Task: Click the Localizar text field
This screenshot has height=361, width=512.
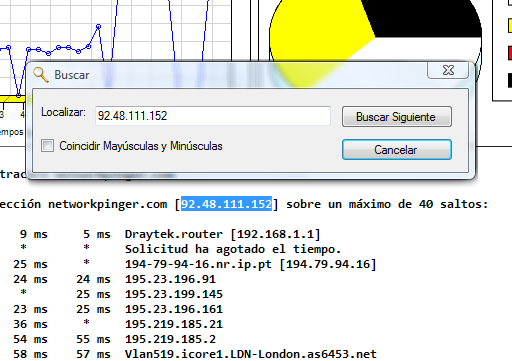Action: click(213, 116)
